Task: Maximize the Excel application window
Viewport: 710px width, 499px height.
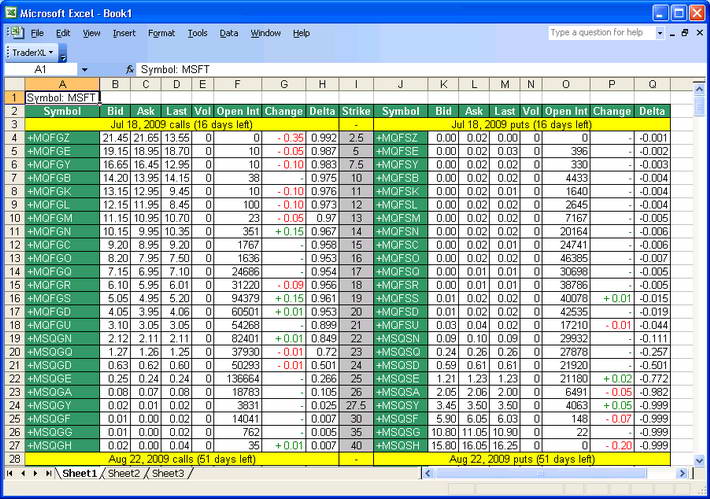Action: pos(678,13)
